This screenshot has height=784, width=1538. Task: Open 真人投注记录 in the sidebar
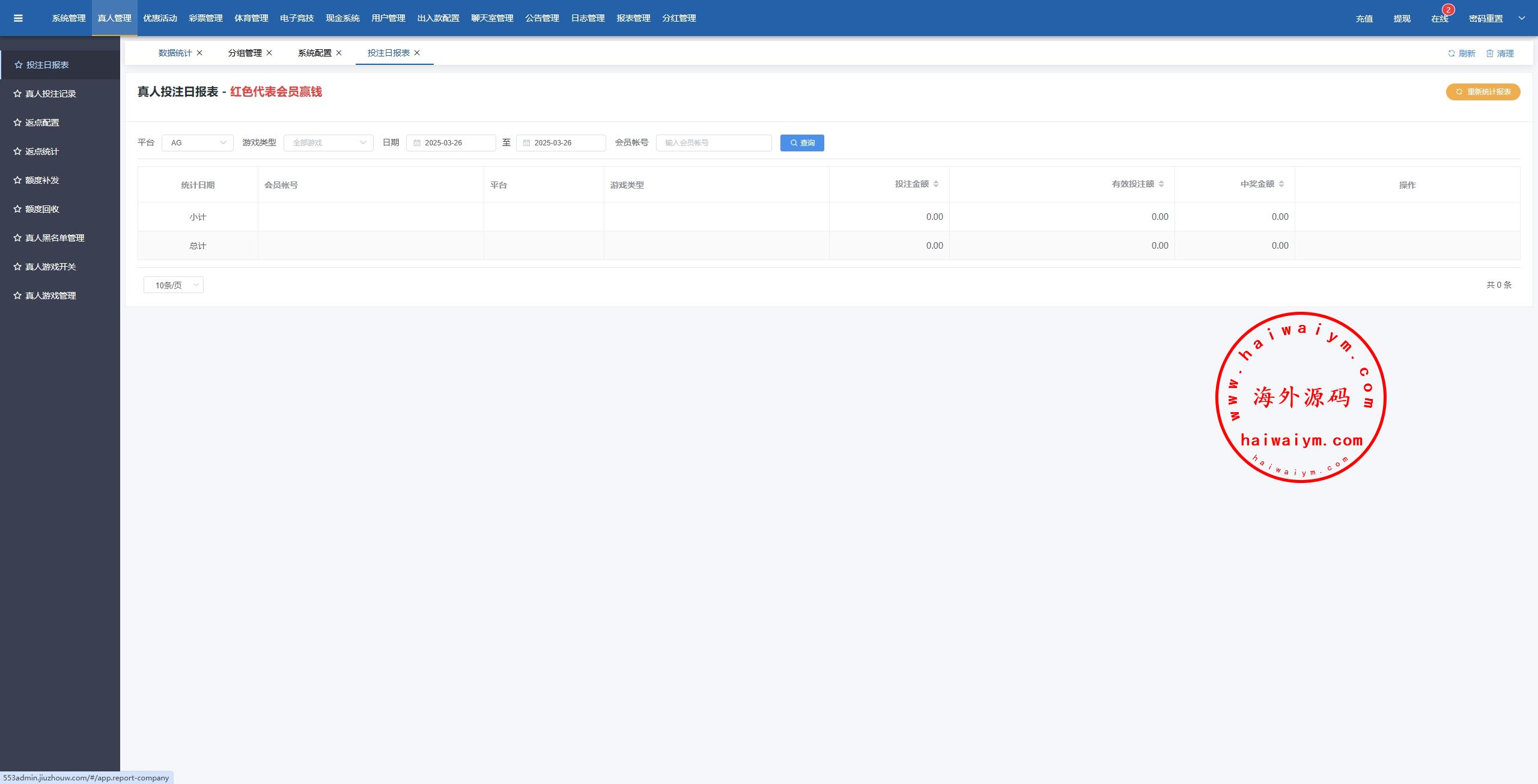50,94
